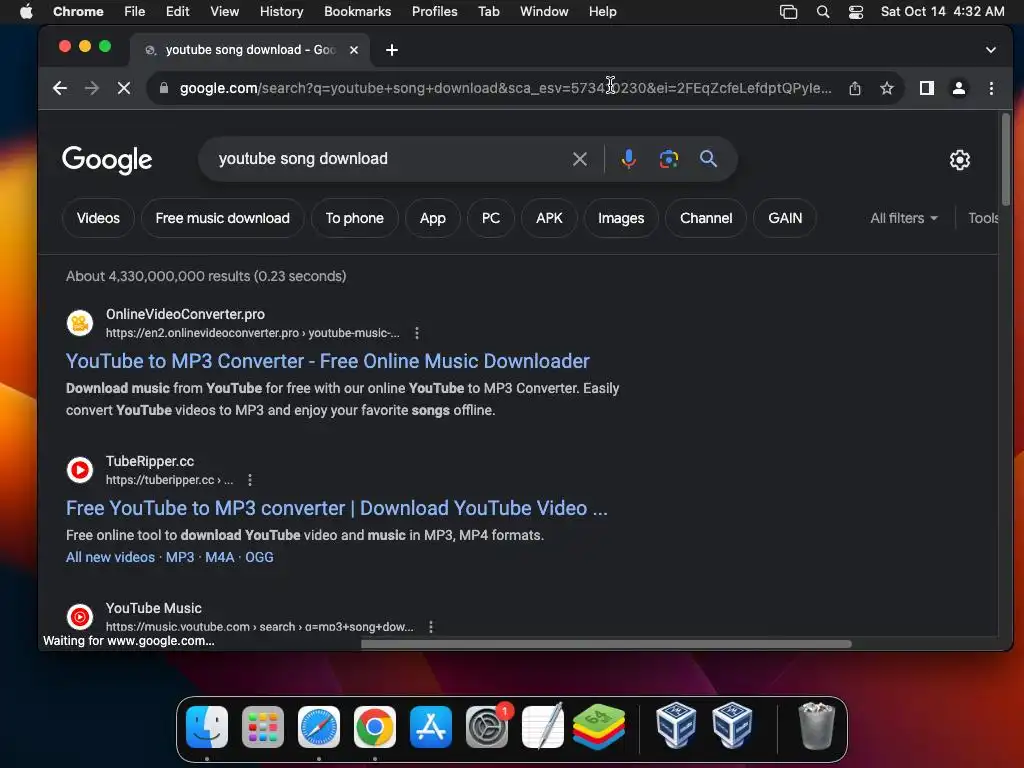
Task: Click the forward navigation arrow
Action: 91,88
